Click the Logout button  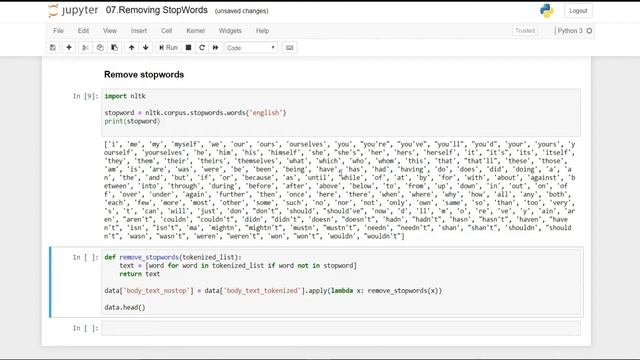578,11
